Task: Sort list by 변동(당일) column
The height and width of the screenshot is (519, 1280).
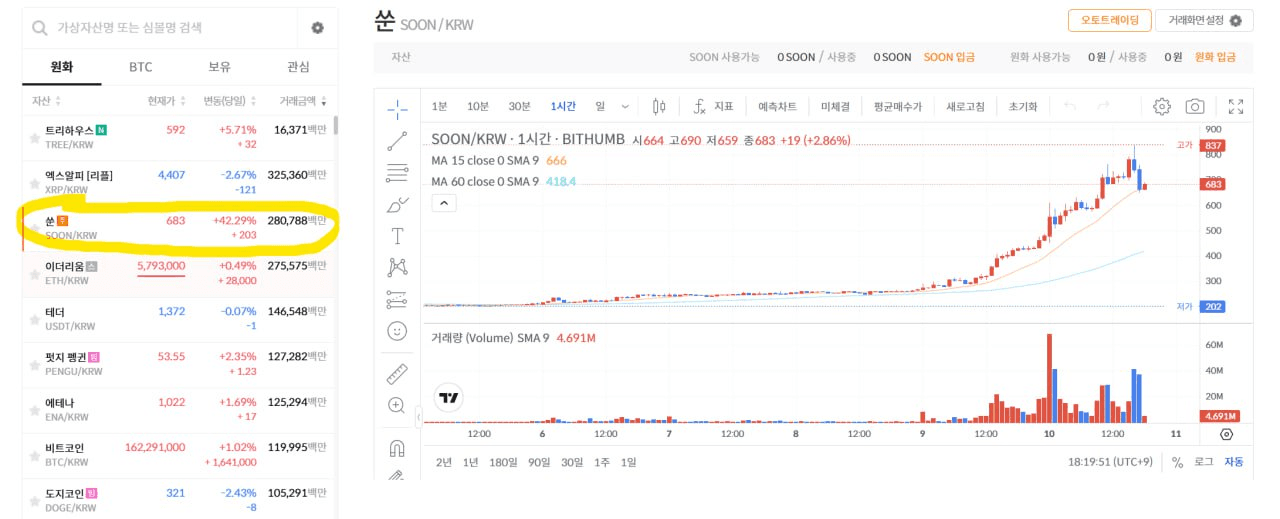Action: (x=230, y=101)
